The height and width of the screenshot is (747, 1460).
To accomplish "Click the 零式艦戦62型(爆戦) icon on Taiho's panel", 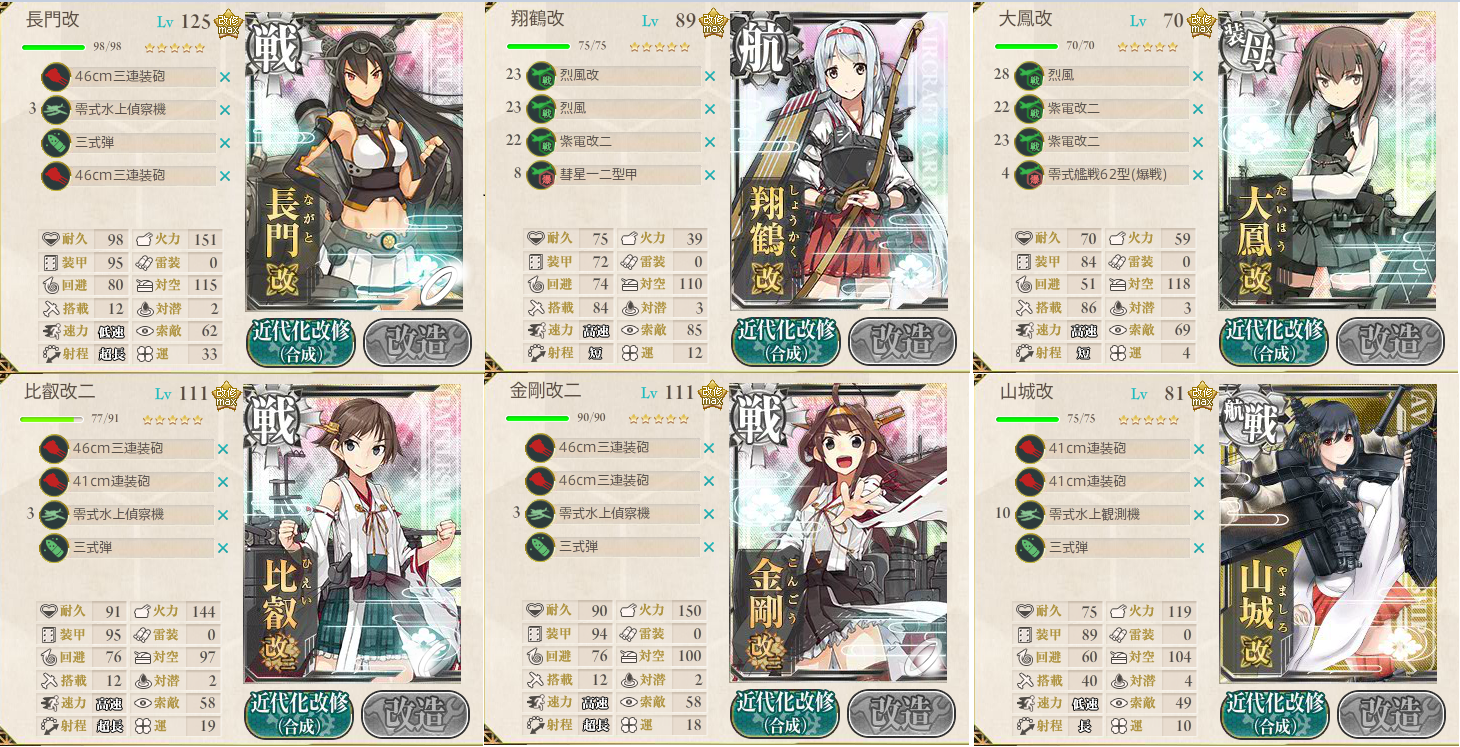I will click(1029, 175).
